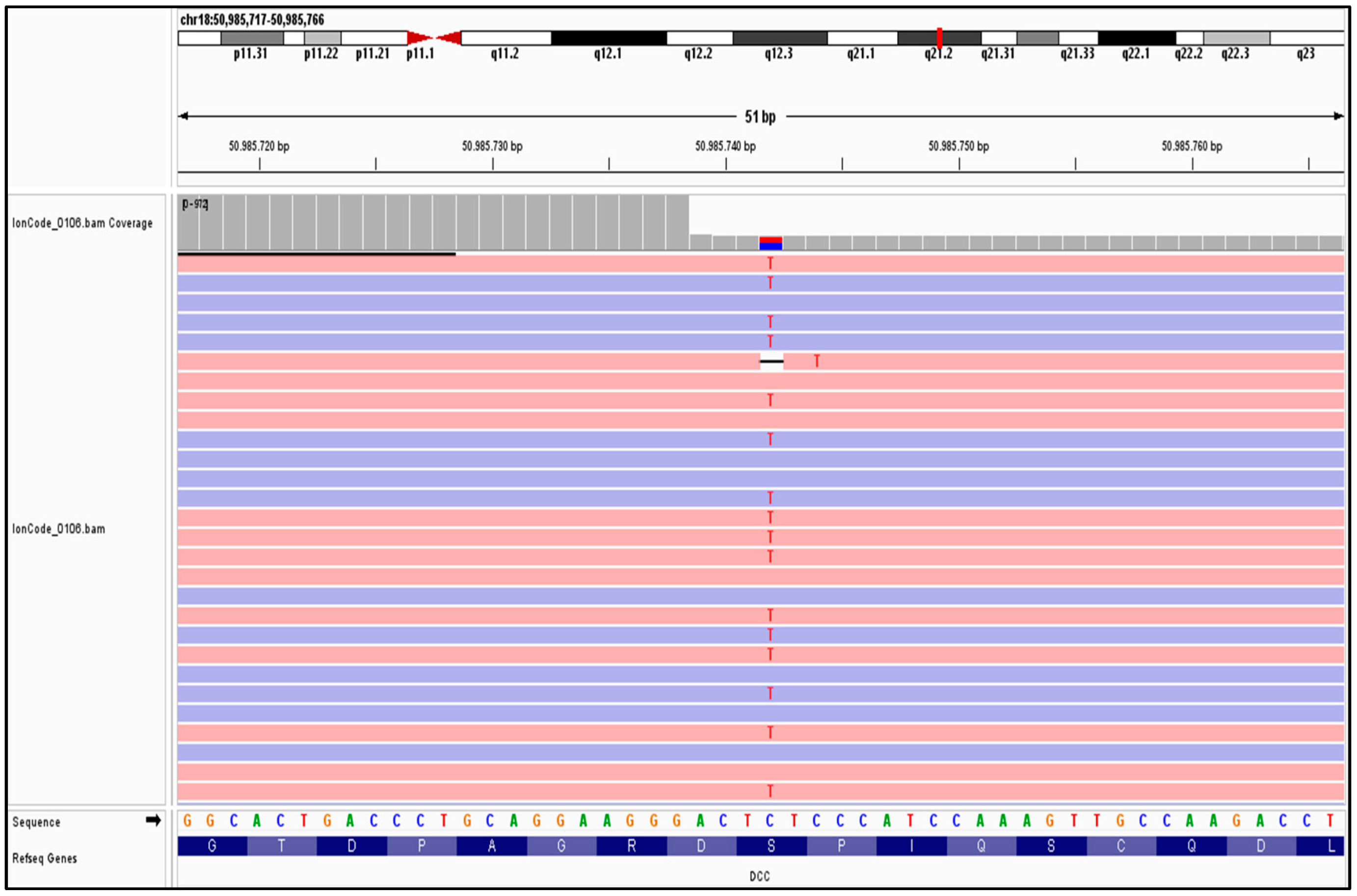Click the red position marker at q21.2
The image size is (1357, 896).
[x=939, y=38]
